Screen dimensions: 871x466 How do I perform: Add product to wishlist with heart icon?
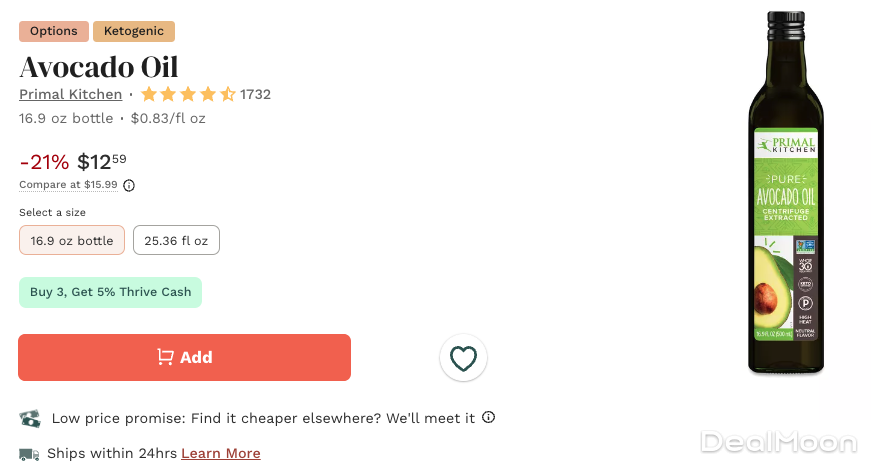coord(463,358)
